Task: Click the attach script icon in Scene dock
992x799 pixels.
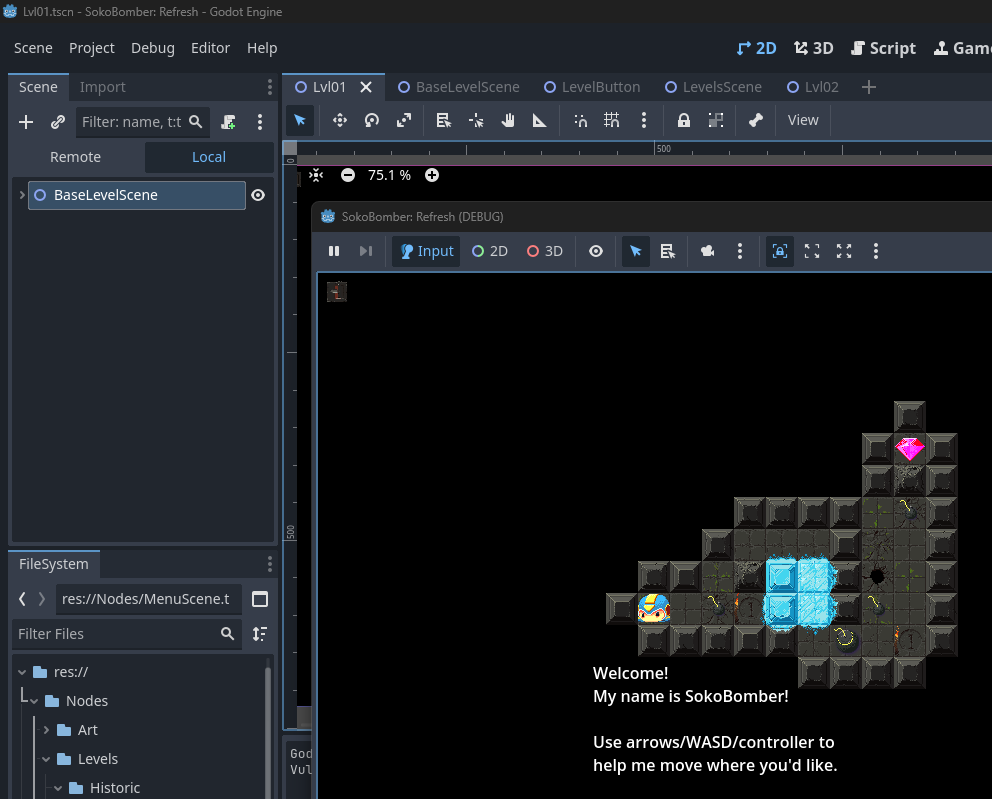Action: [229, 122]
